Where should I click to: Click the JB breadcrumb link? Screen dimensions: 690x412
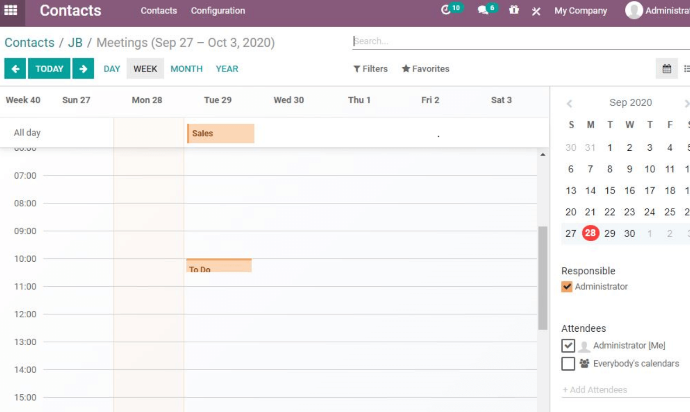pyautogui.click(x=75, y=43)
